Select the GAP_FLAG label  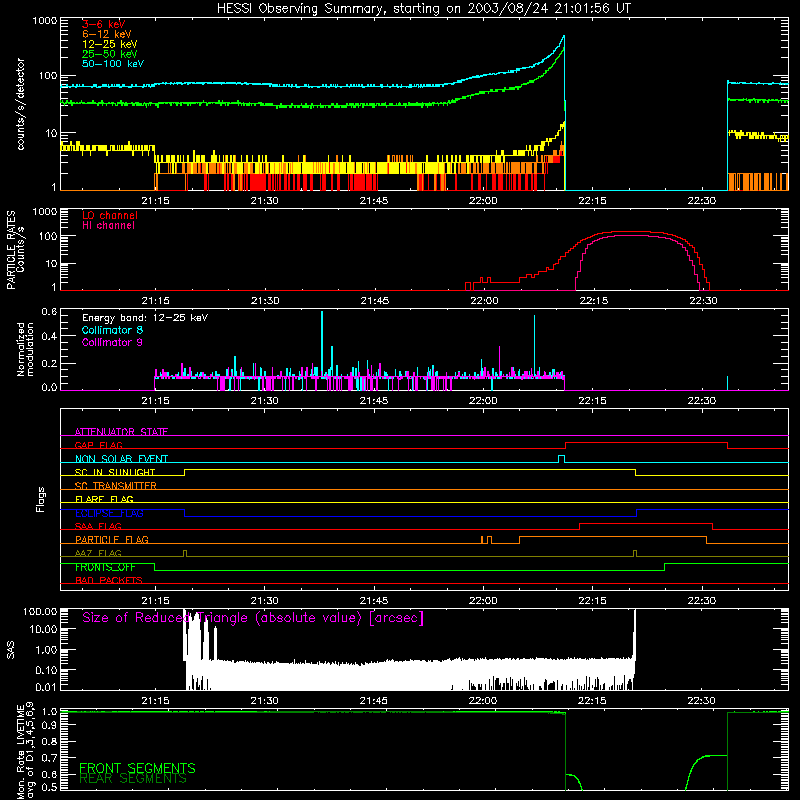pyautogui.click(x=98, y=445)
